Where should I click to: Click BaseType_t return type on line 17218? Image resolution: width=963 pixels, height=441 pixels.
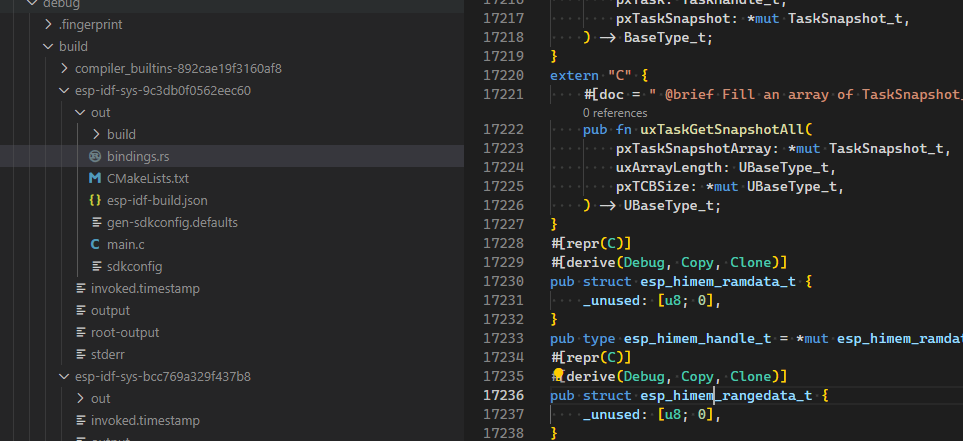click(x=665, y=37)
